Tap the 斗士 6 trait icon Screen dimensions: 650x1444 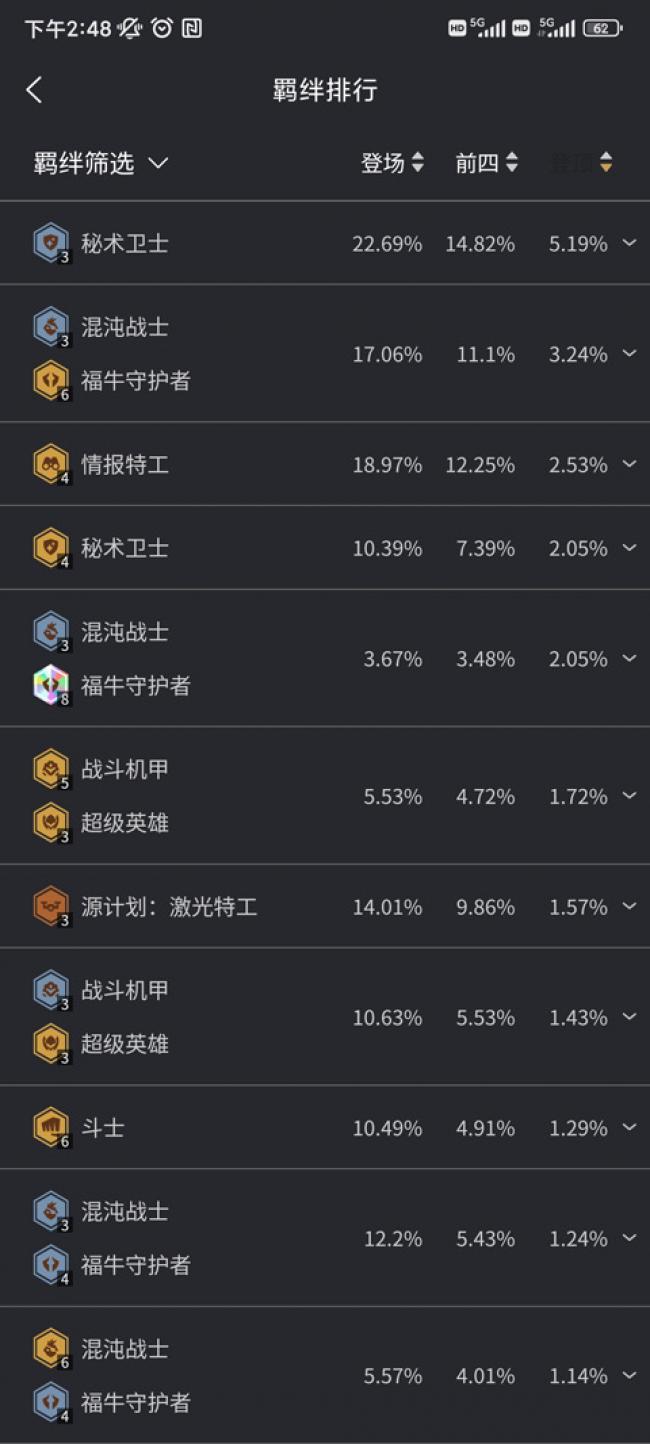tap(51, 1128)
